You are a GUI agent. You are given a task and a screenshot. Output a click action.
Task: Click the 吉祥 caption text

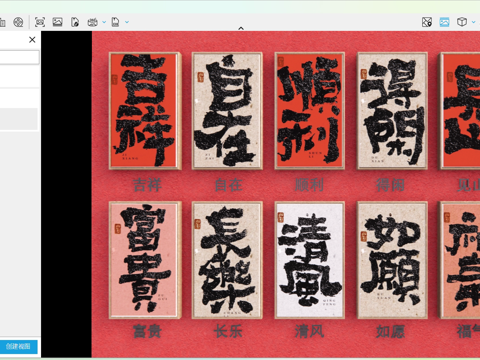[x=147, y=185]
